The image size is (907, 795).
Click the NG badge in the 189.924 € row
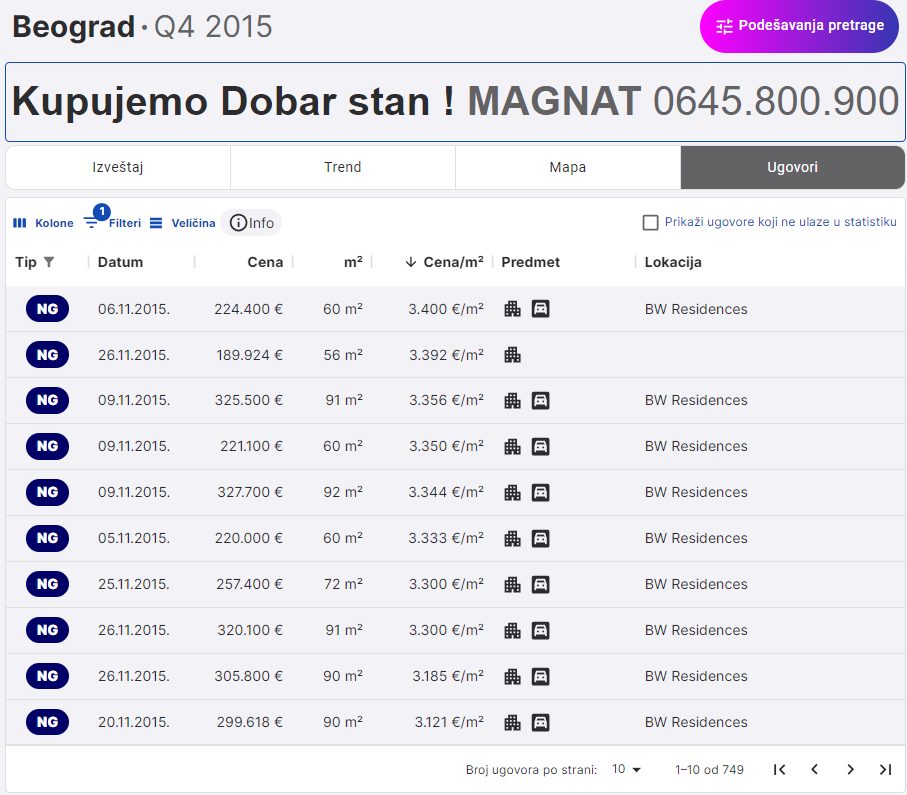[x=47, y=354]
